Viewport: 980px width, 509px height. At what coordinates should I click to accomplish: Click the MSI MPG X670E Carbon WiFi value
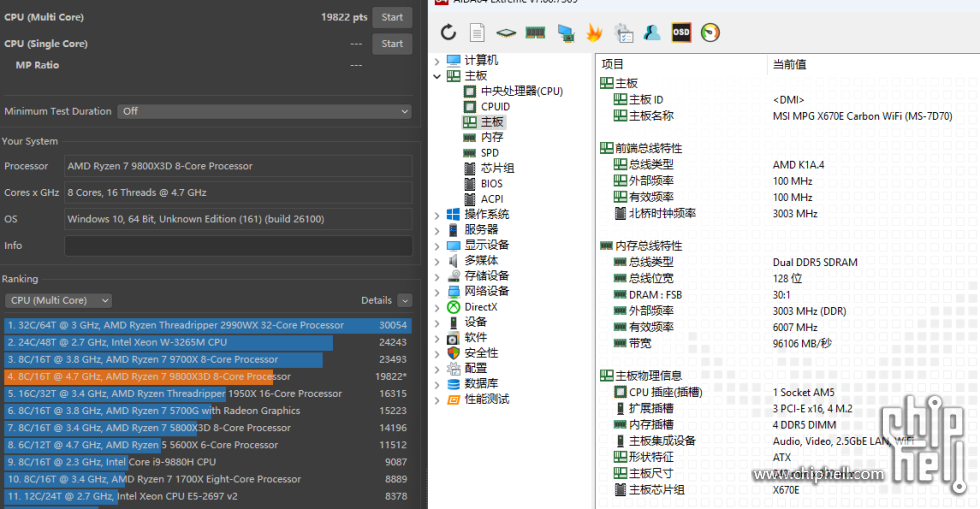click(862, 116)
